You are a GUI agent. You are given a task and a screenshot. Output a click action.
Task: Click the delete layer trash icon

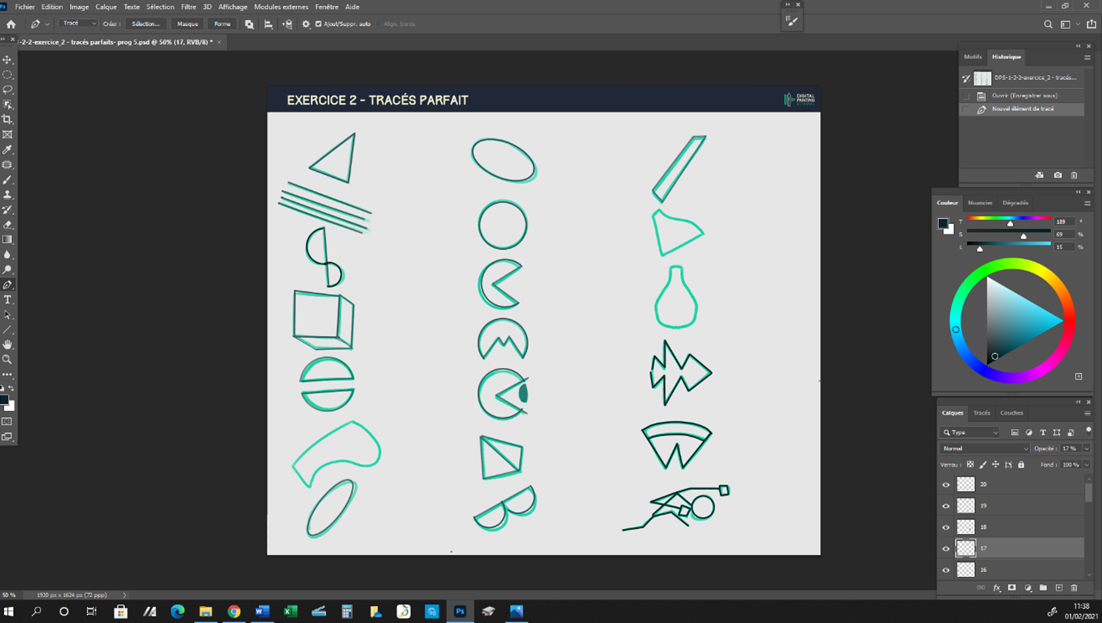tap(1075, 587)
